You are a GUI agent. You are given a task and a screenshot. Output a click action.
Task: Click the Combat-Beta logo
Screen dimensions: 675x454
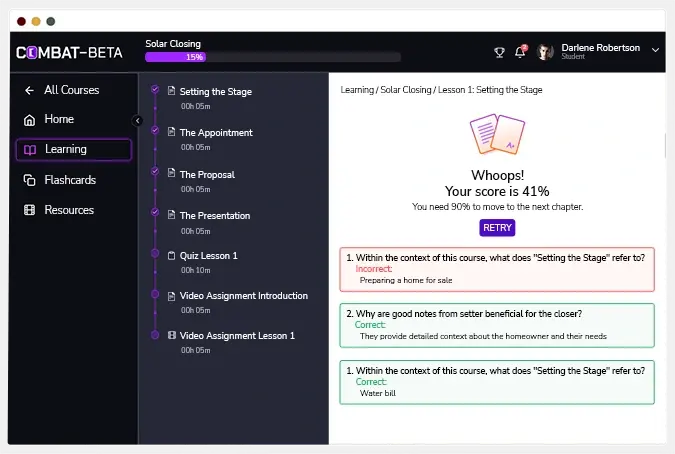pos(70,52)
